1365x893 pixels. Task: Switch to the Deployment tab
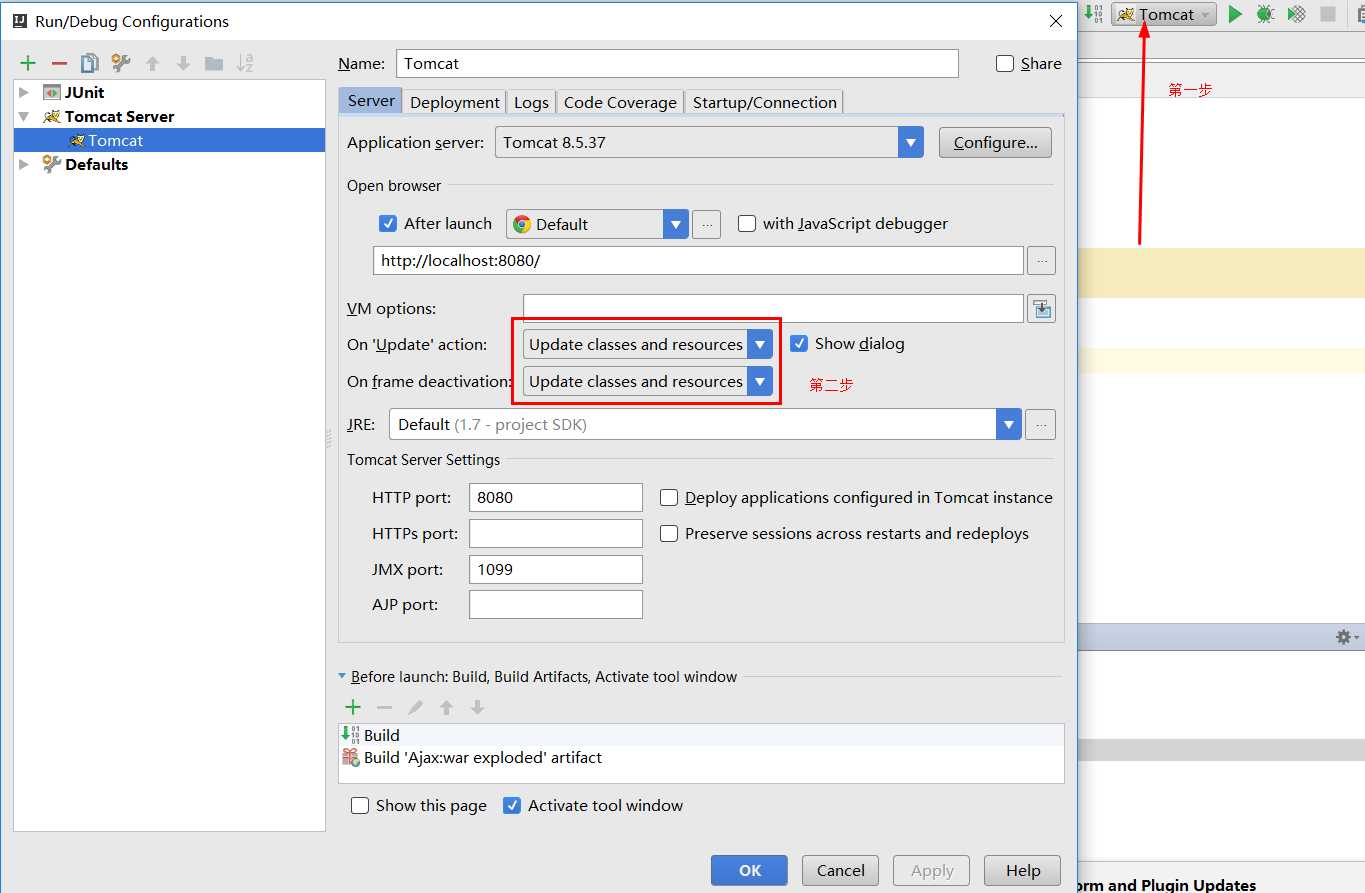point(455,102)
